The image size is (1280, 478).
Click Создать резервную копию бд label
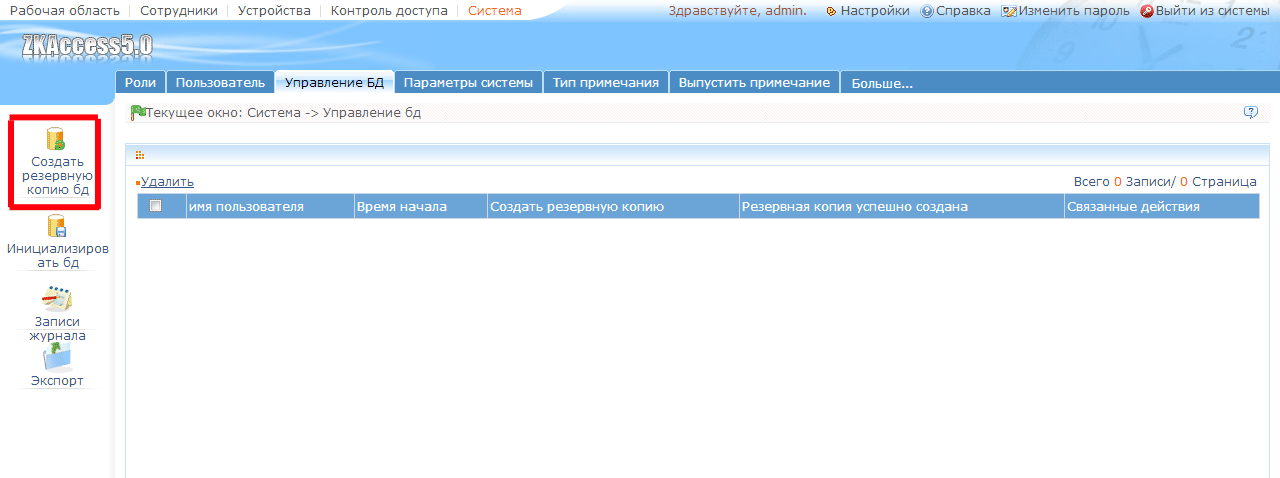pos(57,175)
